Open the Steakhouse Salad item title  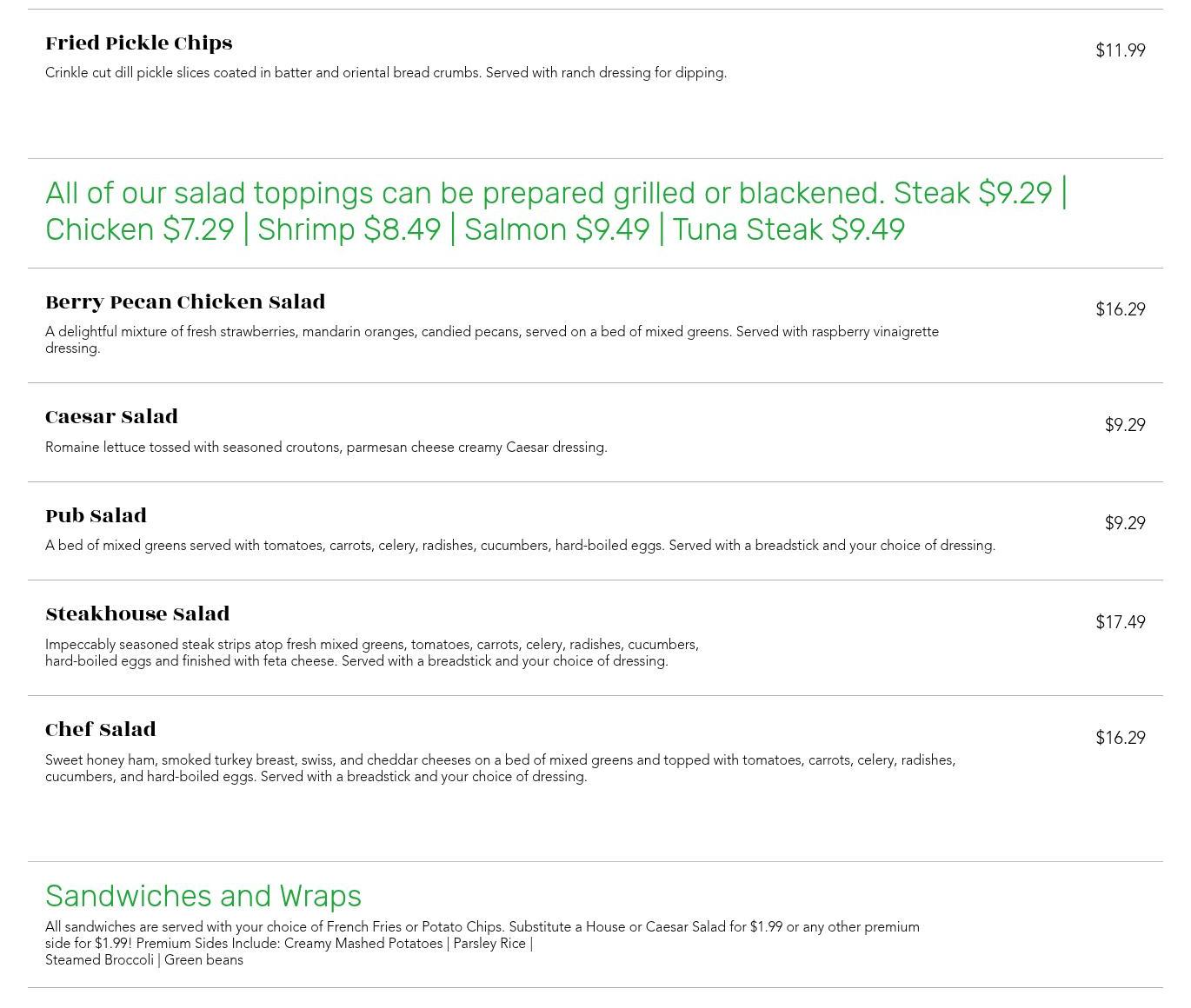coord(137,614)
